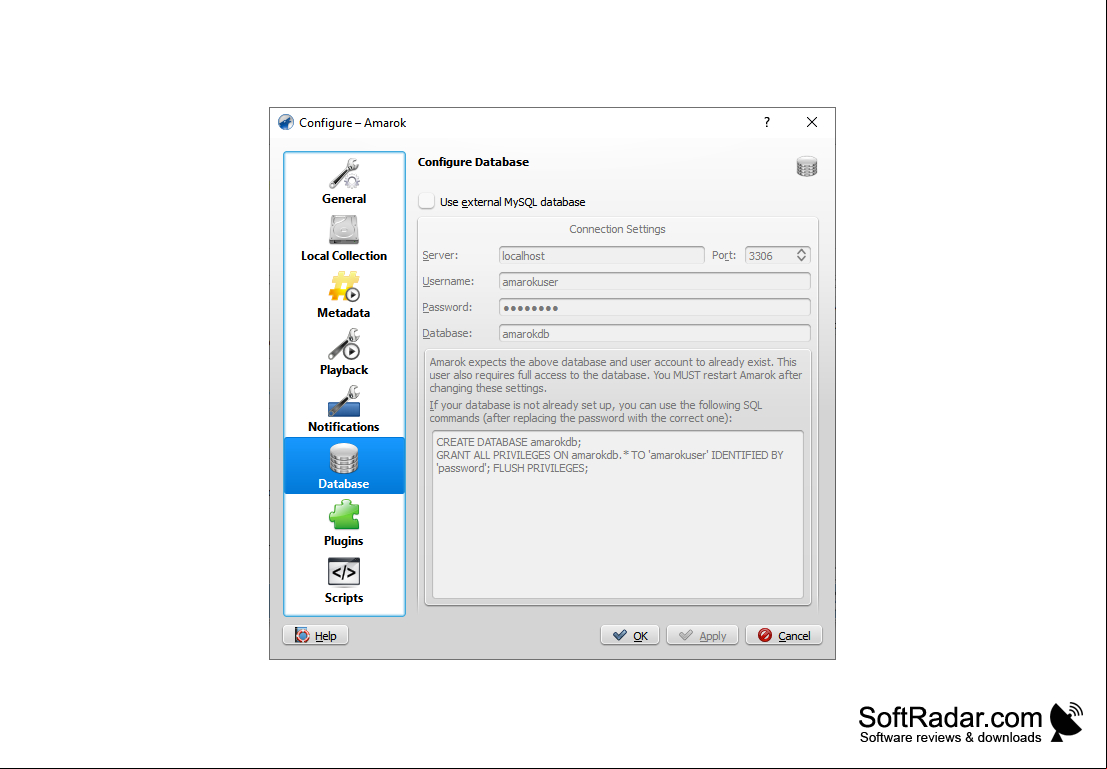The width and height of the screenshot is (1107, 769).
Task: Click inside the SQL commands text box
Action: (x=618, y=514)
